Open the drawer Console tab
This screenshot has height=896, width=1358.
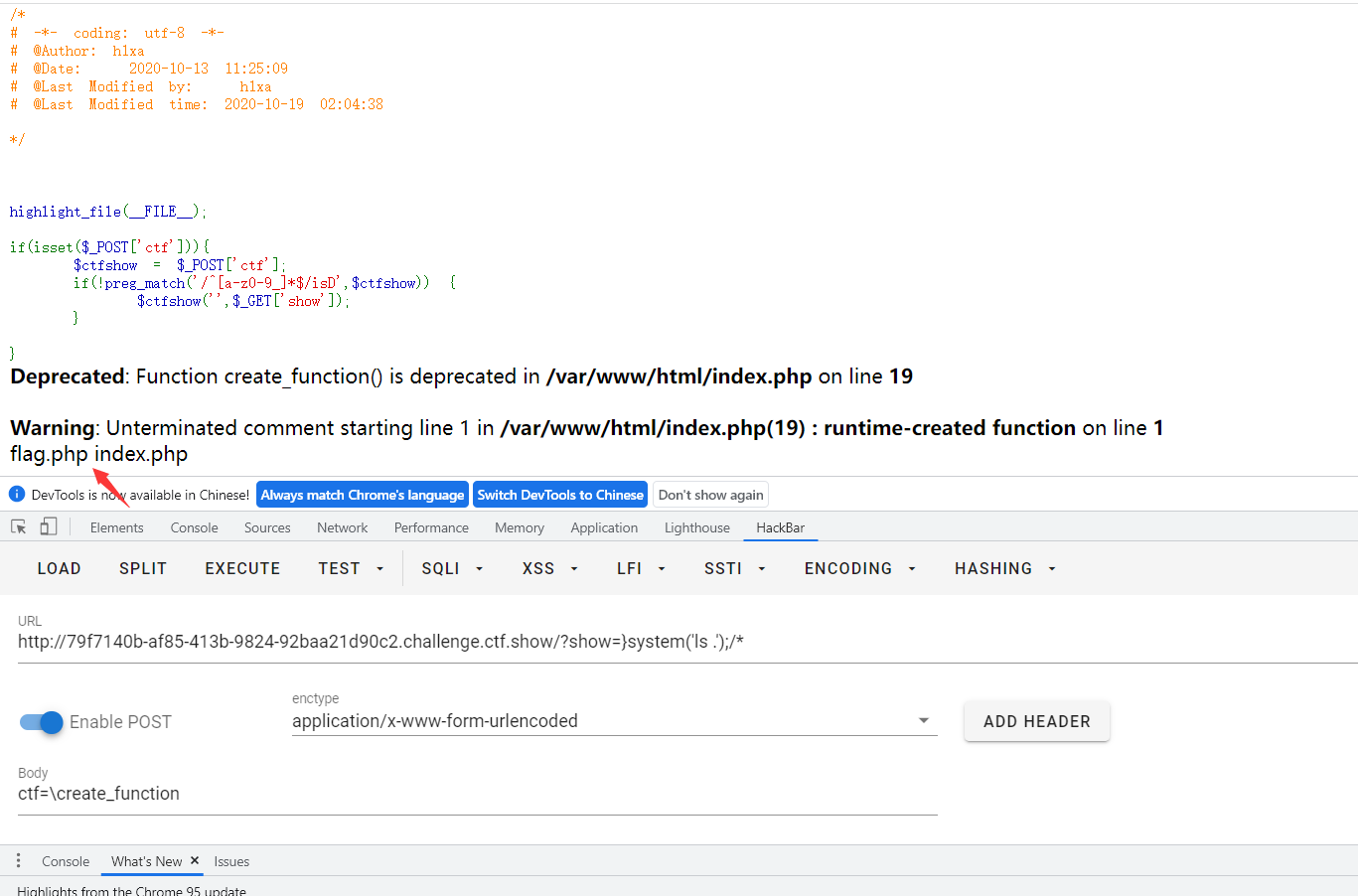(x=66, y=861)
